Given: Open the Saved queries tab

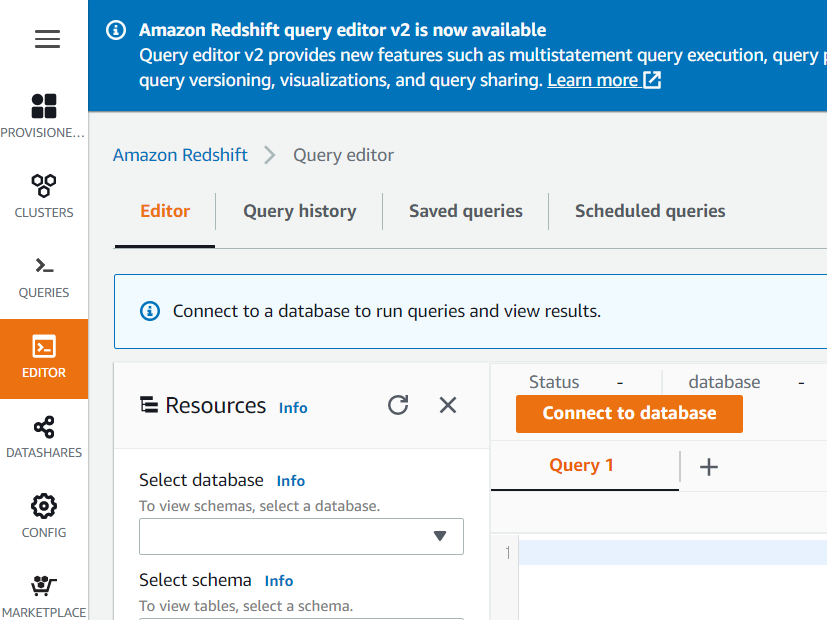Looking at the screenshot, I should 466,211.
